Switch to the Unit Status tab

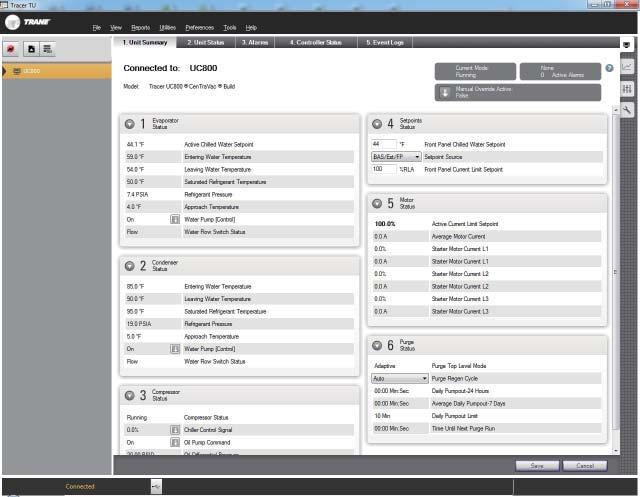pyautogui.click(x=206, y=42)
